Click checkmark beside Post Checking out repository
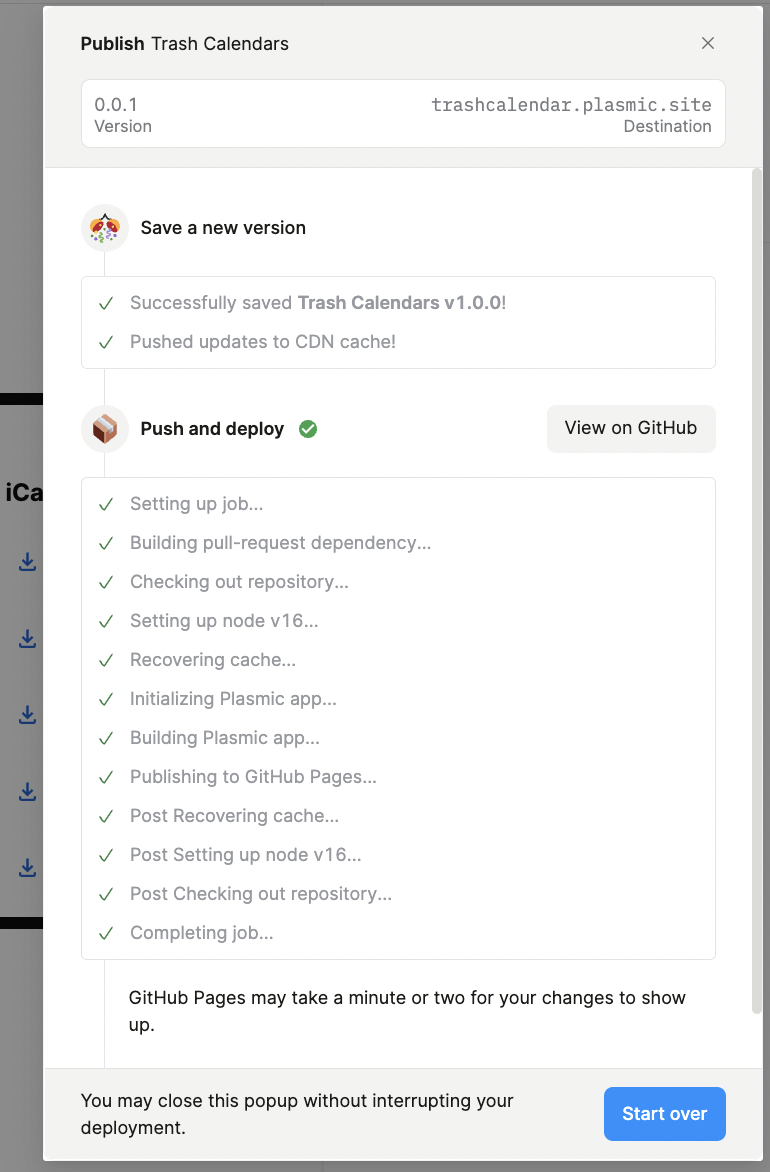The height and width of the screenshot is (1172, 770). pos(106,894)
